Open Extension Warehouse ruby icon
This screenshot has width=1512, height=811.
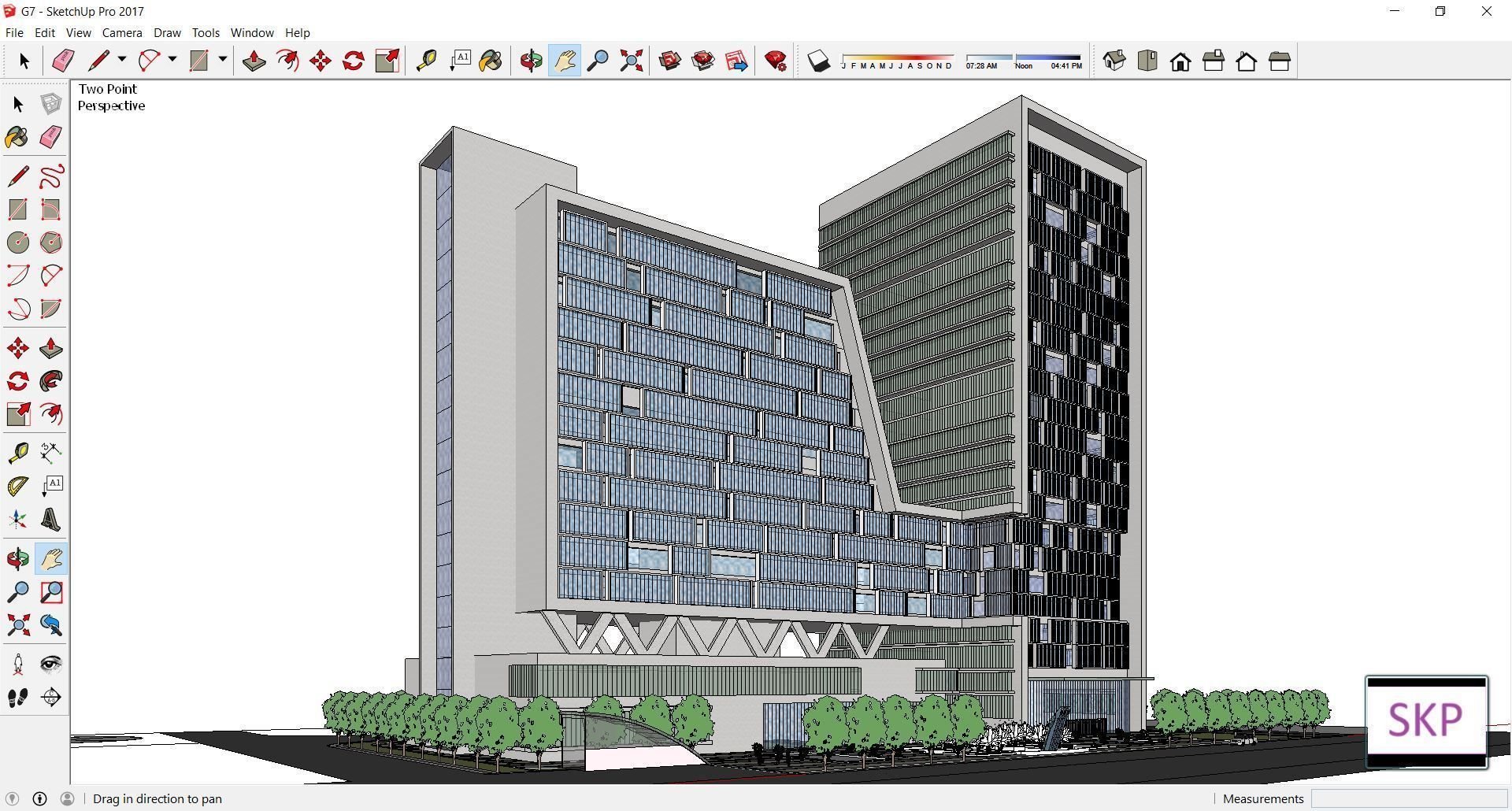776,61
